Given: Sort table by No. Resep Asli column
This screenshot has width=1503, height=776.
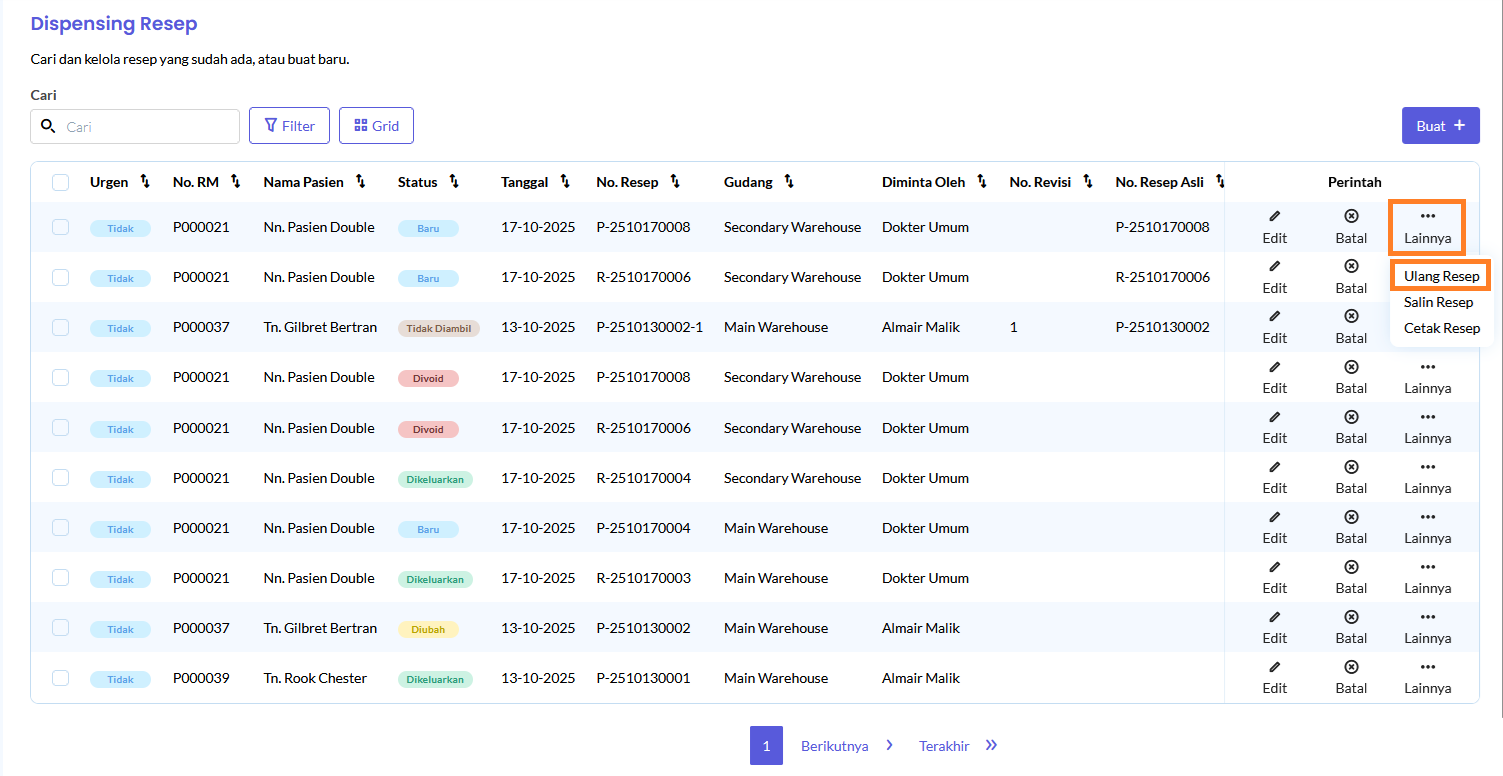Looking at the screenshot, I should 1220,182.
